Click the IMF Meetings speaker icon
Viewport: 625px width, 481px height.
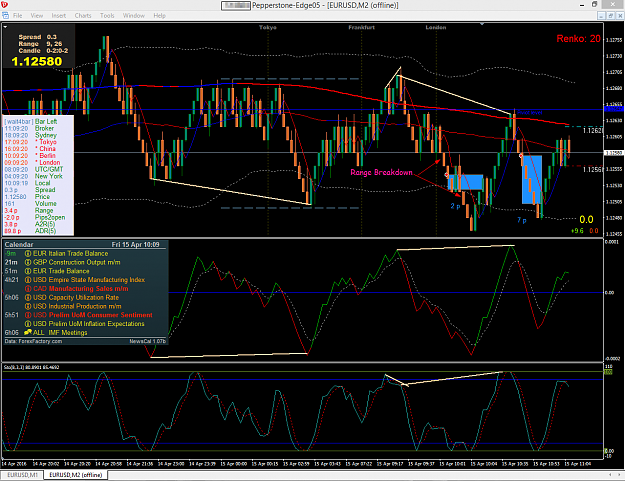coord(28,332)
